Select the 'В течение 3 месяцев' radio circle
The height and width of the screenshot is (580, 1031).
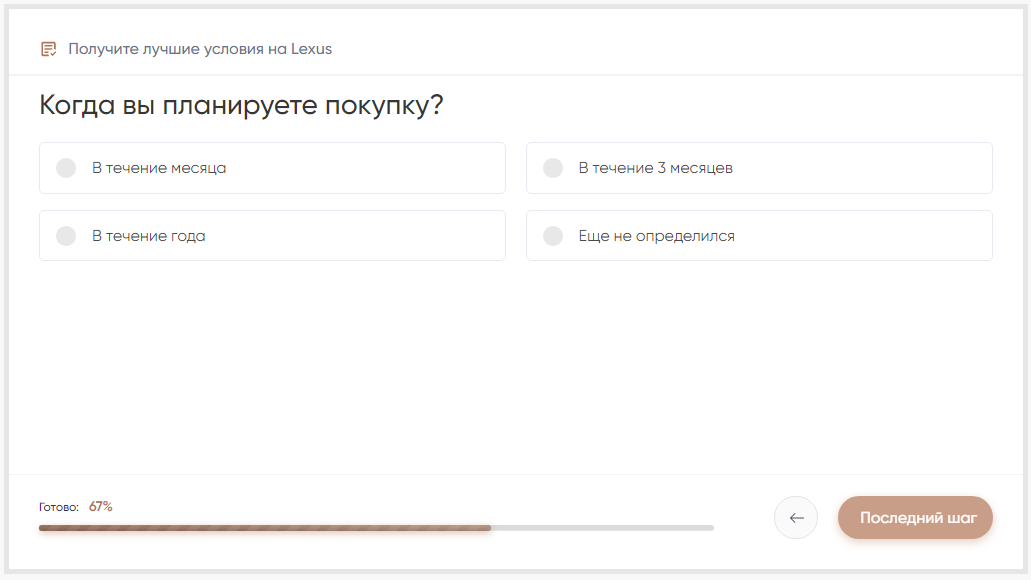tap(553, 168)
